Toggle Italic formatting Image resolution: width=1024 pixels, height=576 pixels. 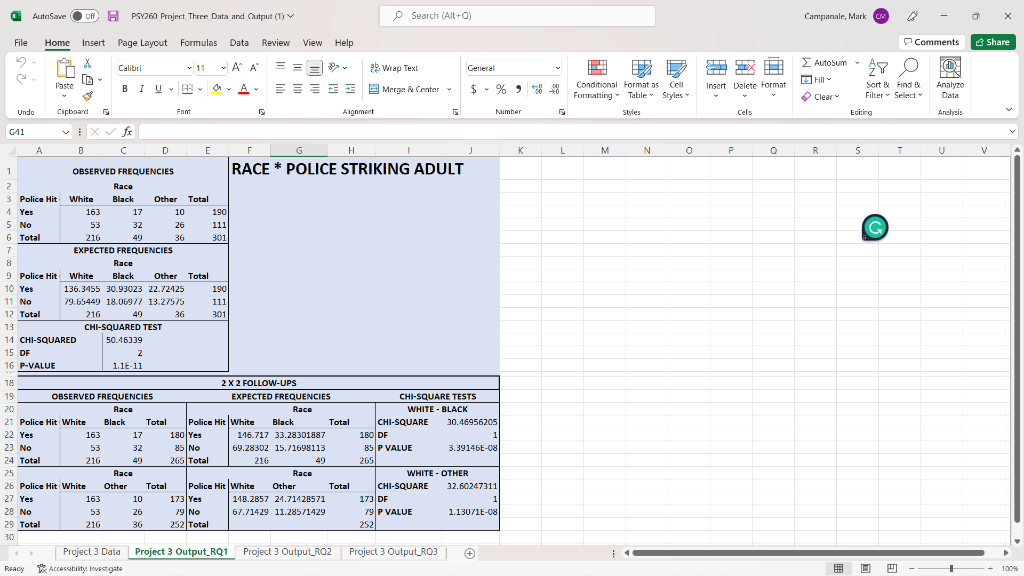click(x=141, y=89)
